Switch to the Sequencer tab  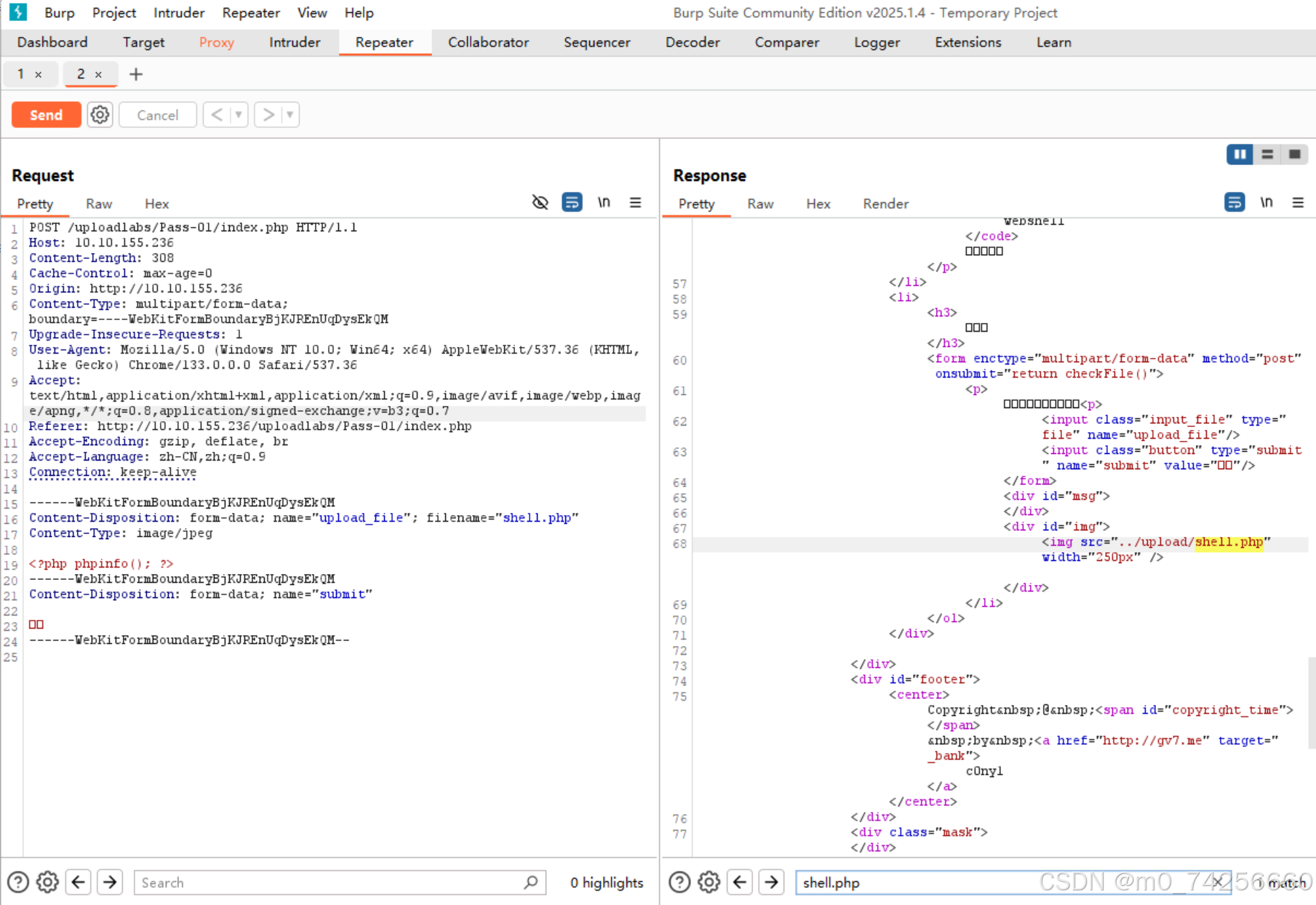click(x=597, y=42)
